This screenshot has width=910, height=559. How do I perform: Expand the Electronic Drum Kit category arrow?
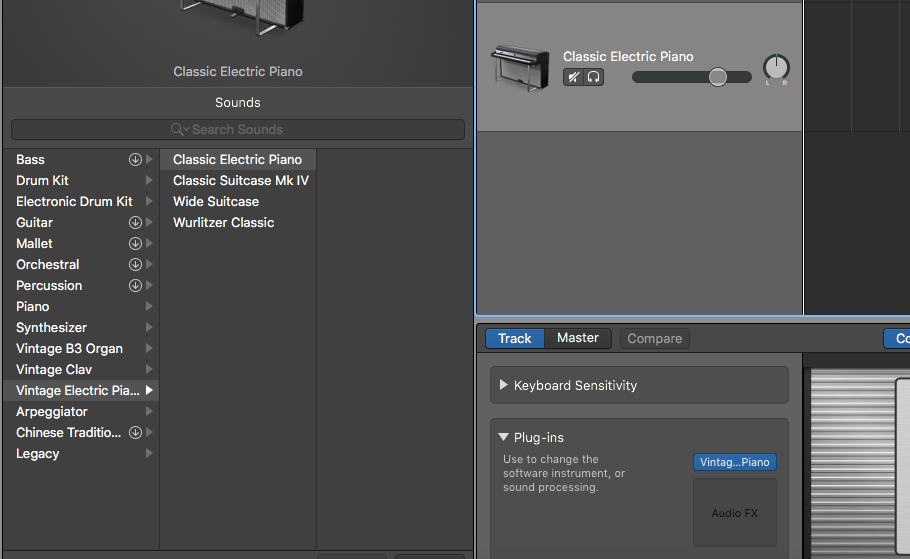pyautogui.click(x=149, y=201)
